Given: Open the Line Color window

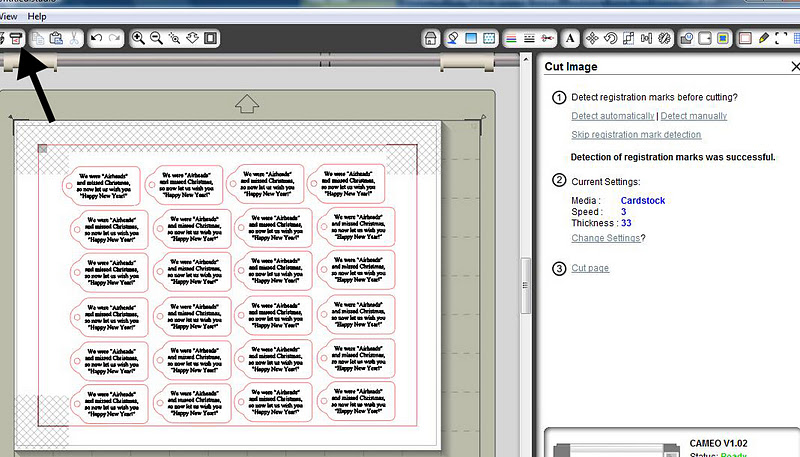Looking at the screenshot, I should click(511, 38).
